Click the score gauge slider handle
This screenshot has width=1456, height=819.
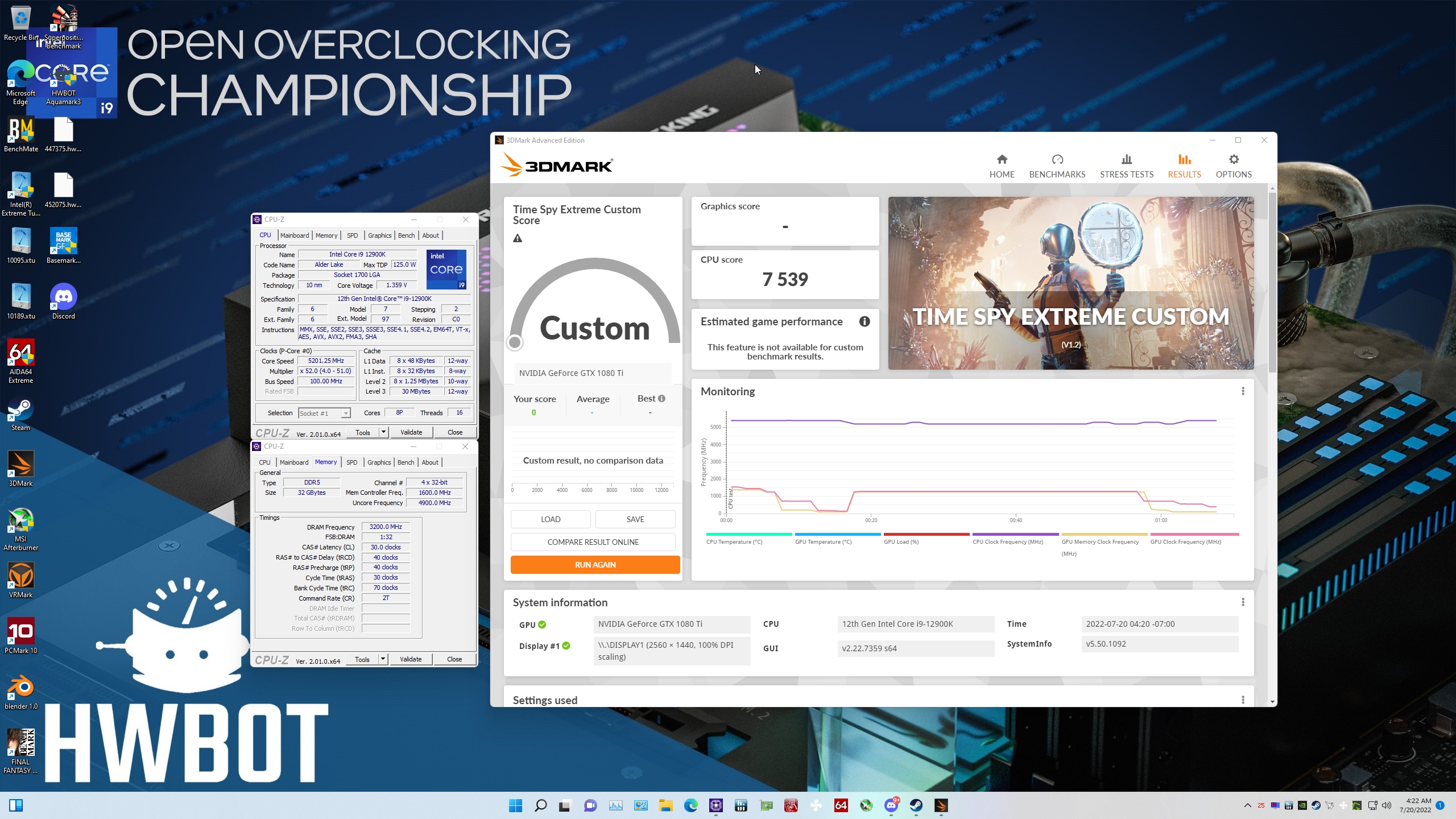click(515, 342)
